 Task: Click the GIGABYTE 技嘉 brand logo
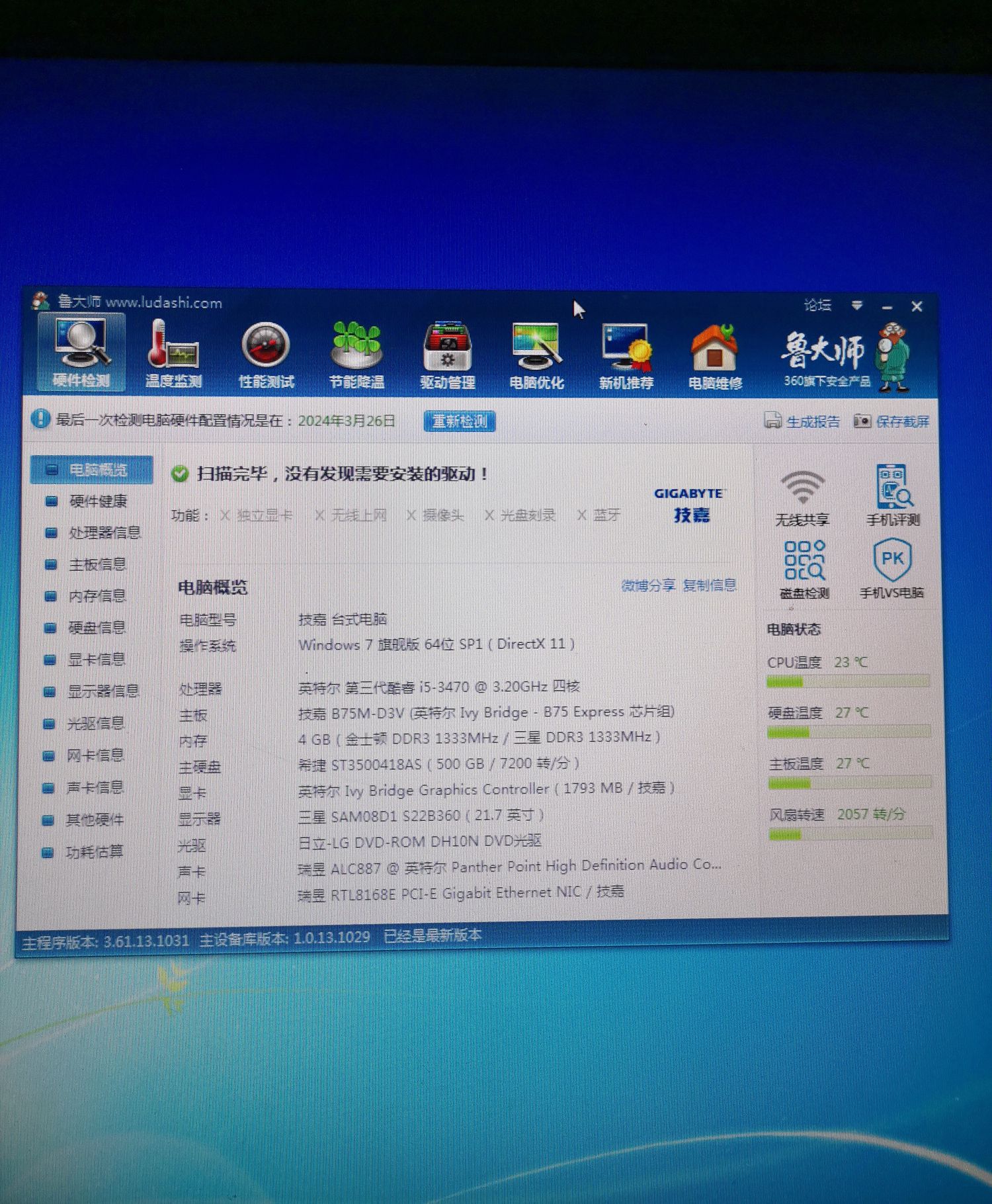point(689,505)
